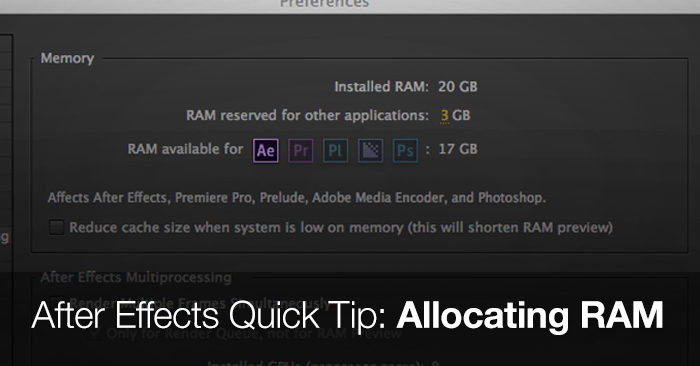The image size is (700, 366).
Task: Click the After Effects Quick Tip banner text
Action: coord(209,316)
